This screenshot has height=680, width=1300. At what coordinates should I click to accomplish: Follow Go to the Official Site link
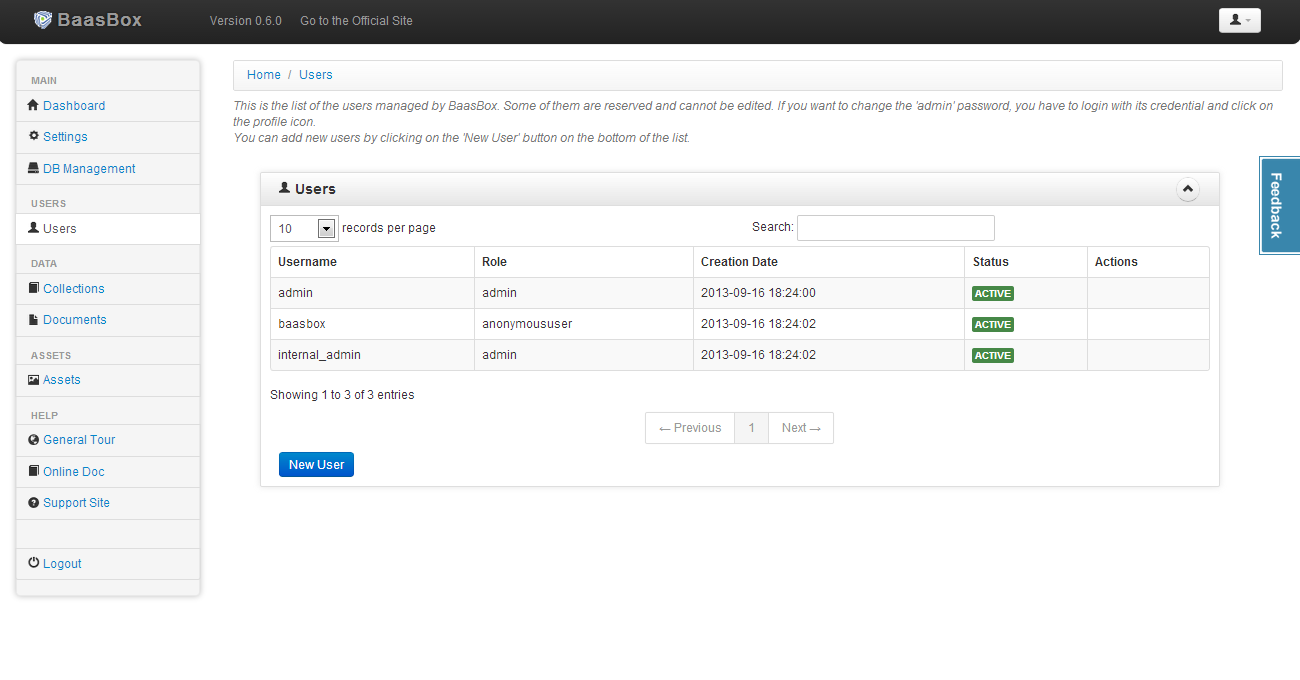coord(356,20)
